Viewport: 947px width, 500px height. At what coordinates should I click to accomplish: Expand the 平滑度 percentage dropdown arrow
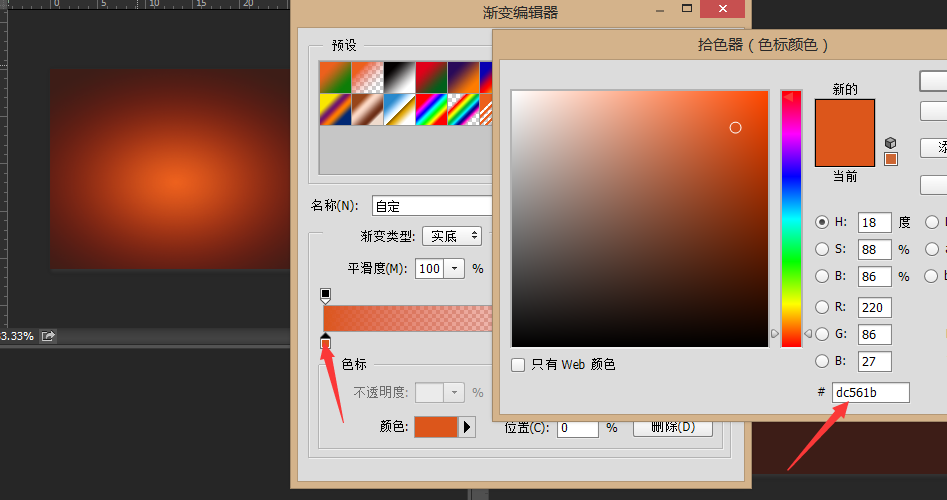[x=455, y=268]
